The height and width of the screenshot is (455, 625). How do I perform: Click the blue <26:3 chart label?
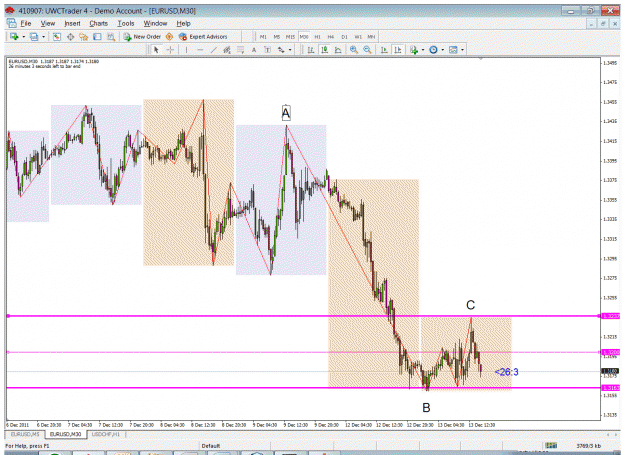click(x=507, y=372)
